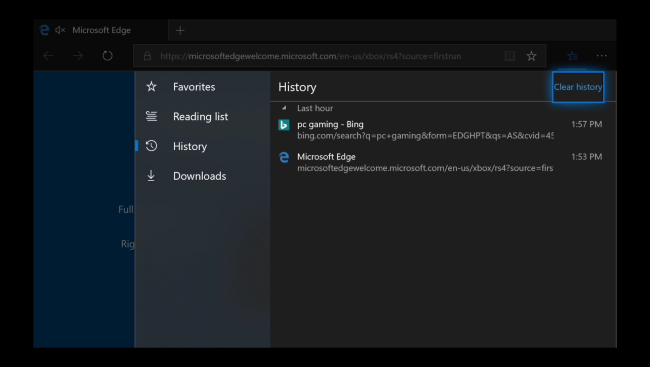Click the 1:53 PM timestamp
650x367 pixels.
click(x=587, y=157)
